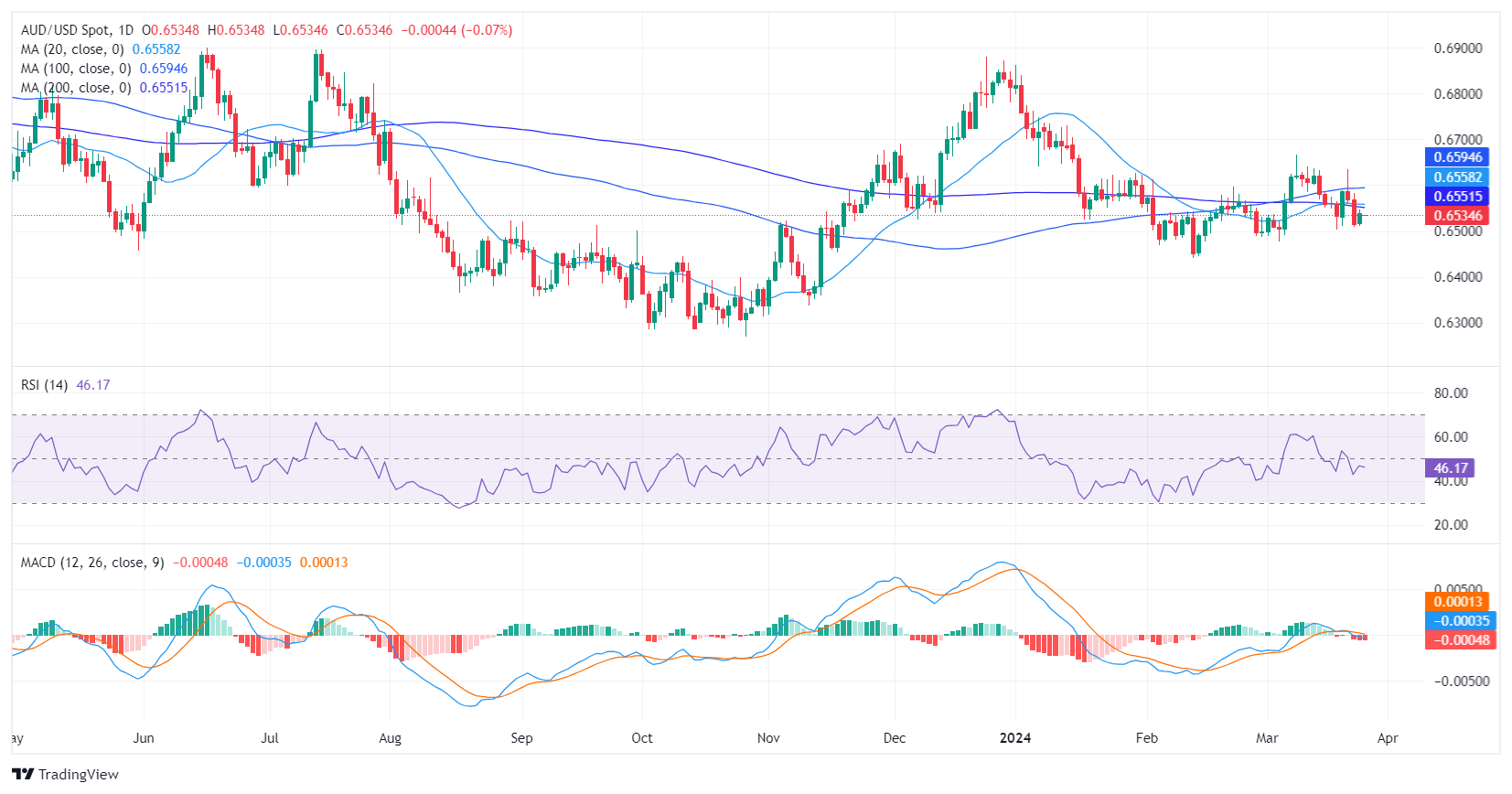Click the MA 100 indicator legend
Viewport: 1512px width, 794px height.
pos(75,69)
